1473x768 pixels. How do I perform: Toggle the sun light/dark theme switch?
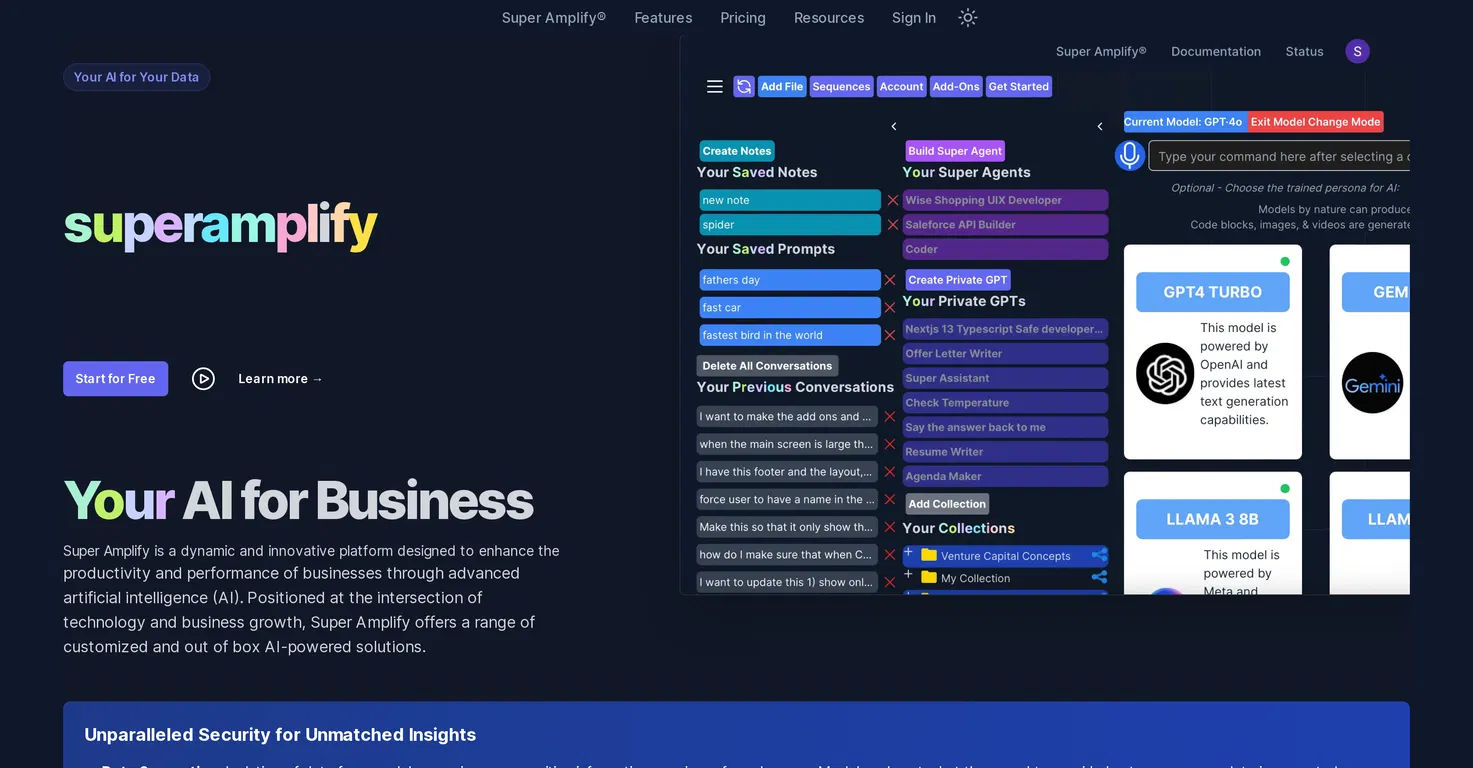pos(967,17)
